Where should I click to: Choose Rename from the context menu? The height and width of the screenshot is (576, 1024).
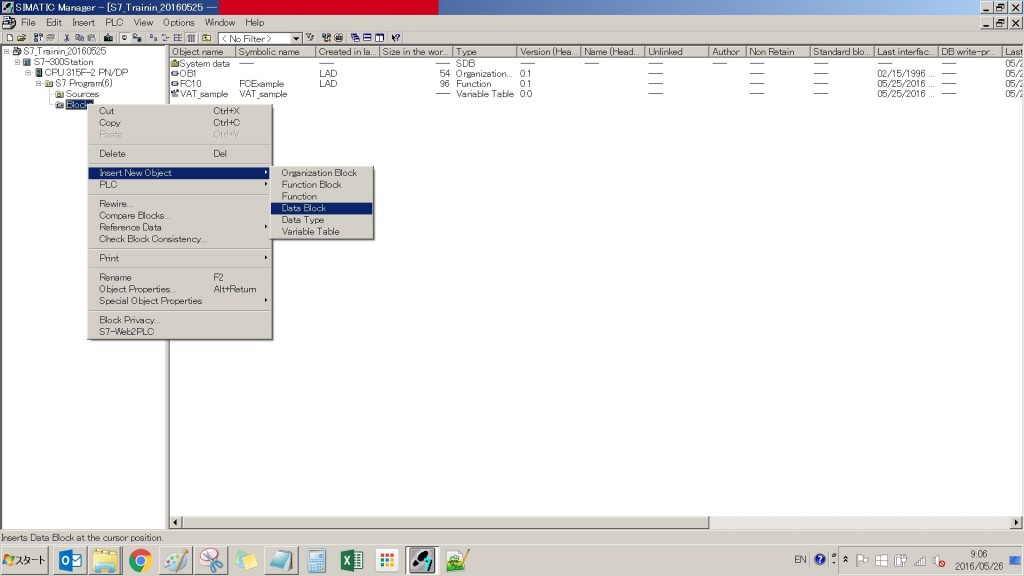(x=180, y=278)
